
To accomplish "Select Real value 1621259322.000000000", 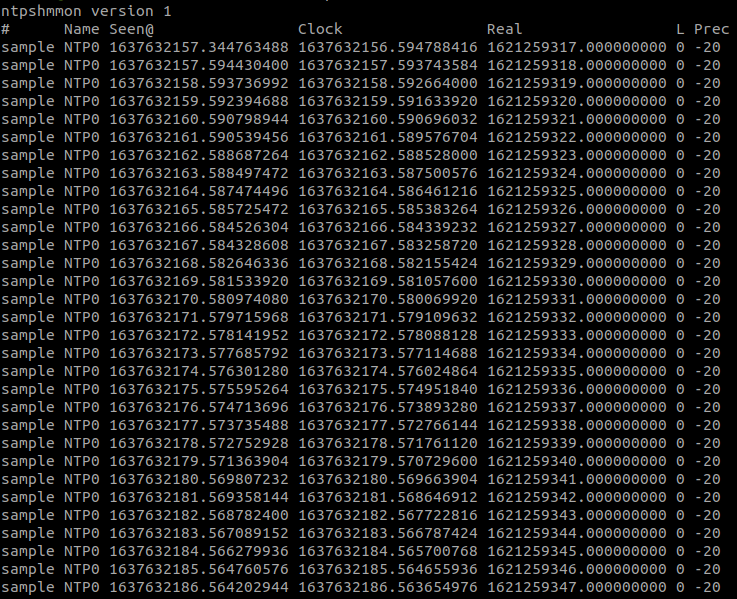I will pos(577,137).
